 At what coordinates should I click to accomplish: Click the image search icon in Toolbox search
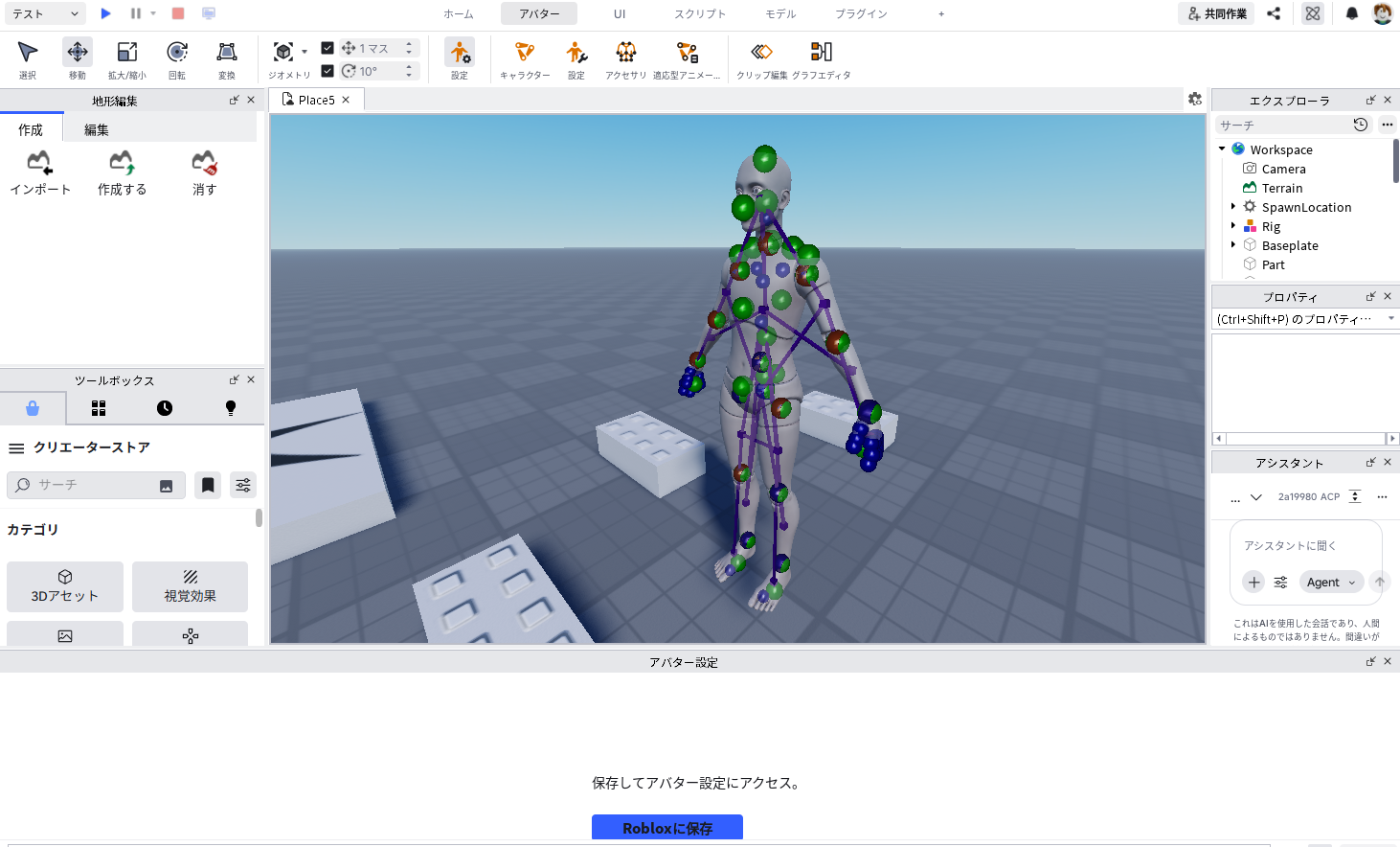click(166, 486)
